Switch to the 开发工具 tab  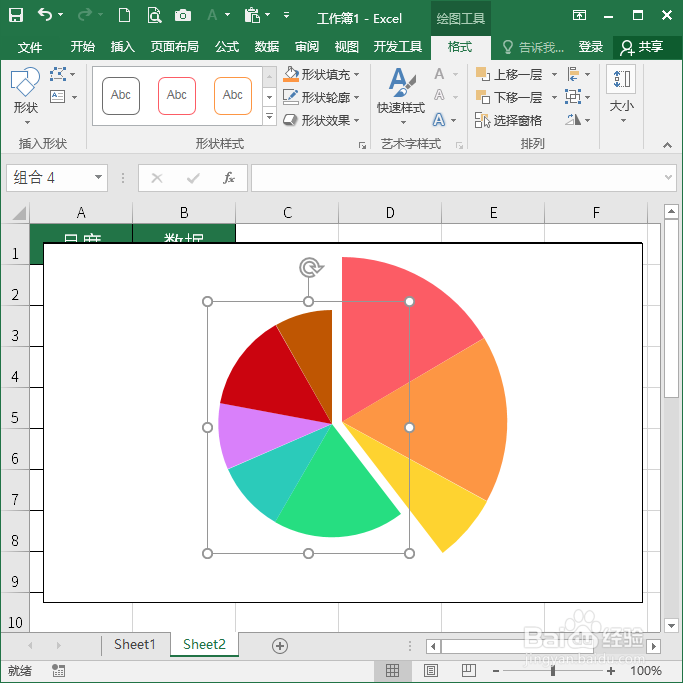point(398,47)
